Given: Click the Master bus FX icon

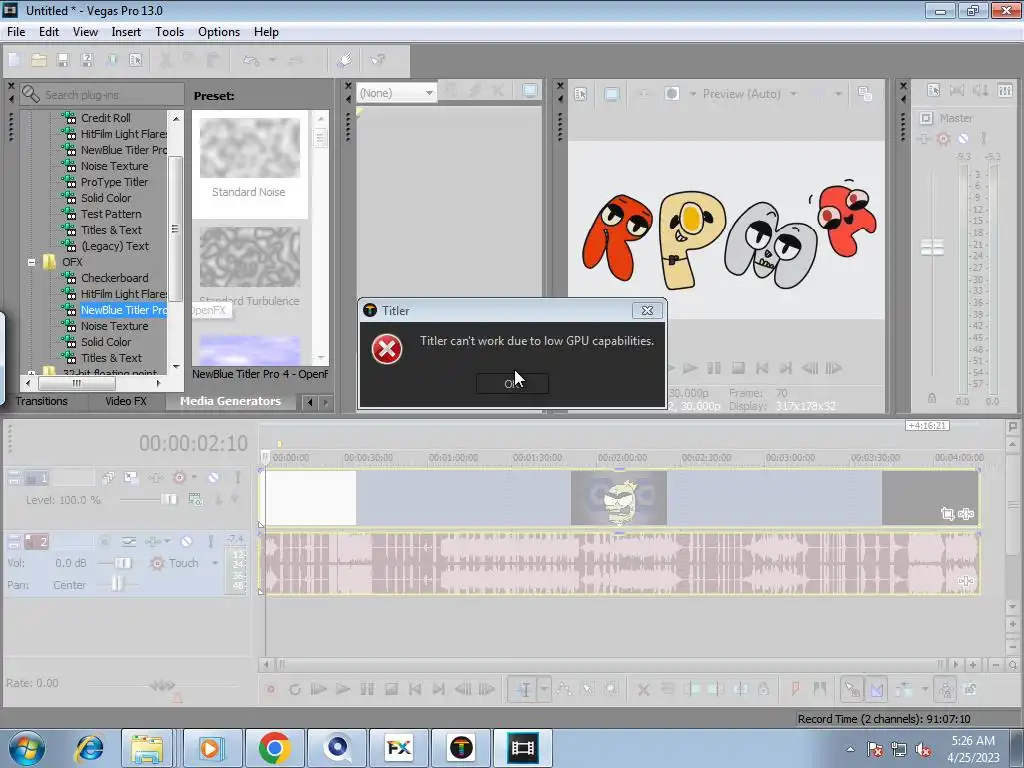Looking at the screenshot, I should click(923, 138).
